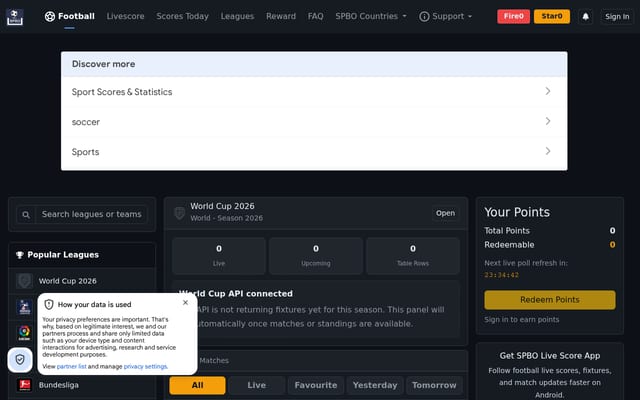Click the SPBO site logo
The height and width of the screenshot is (400, 640).
[15, 17]
